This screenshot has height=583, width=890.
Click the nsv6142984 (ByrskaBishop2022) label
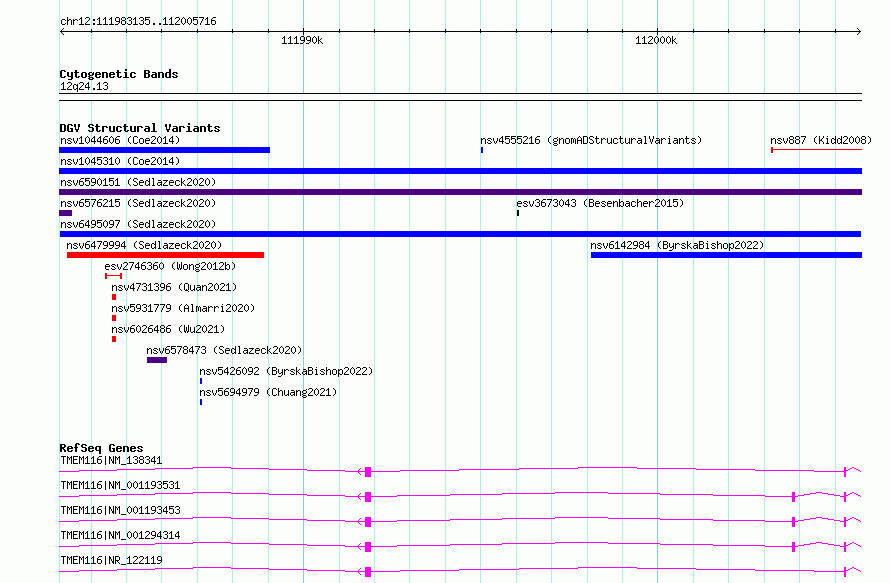point(677,245)
